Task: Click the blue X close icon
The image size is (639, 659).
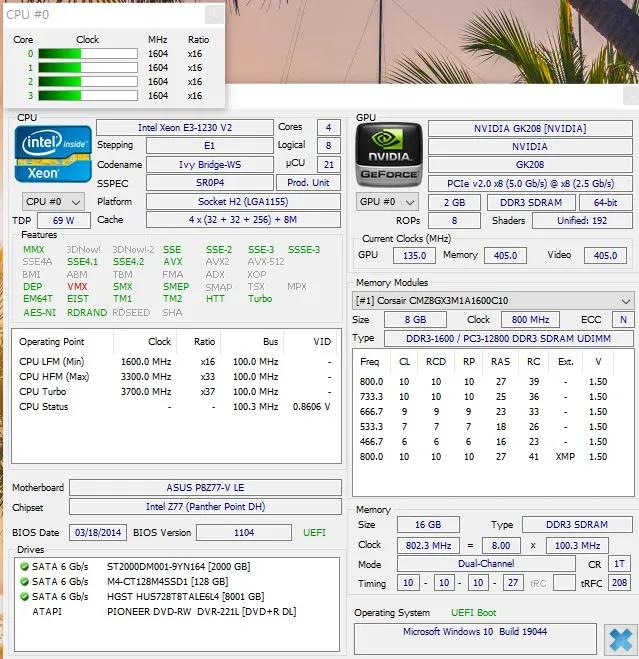Action: [620, 641]
